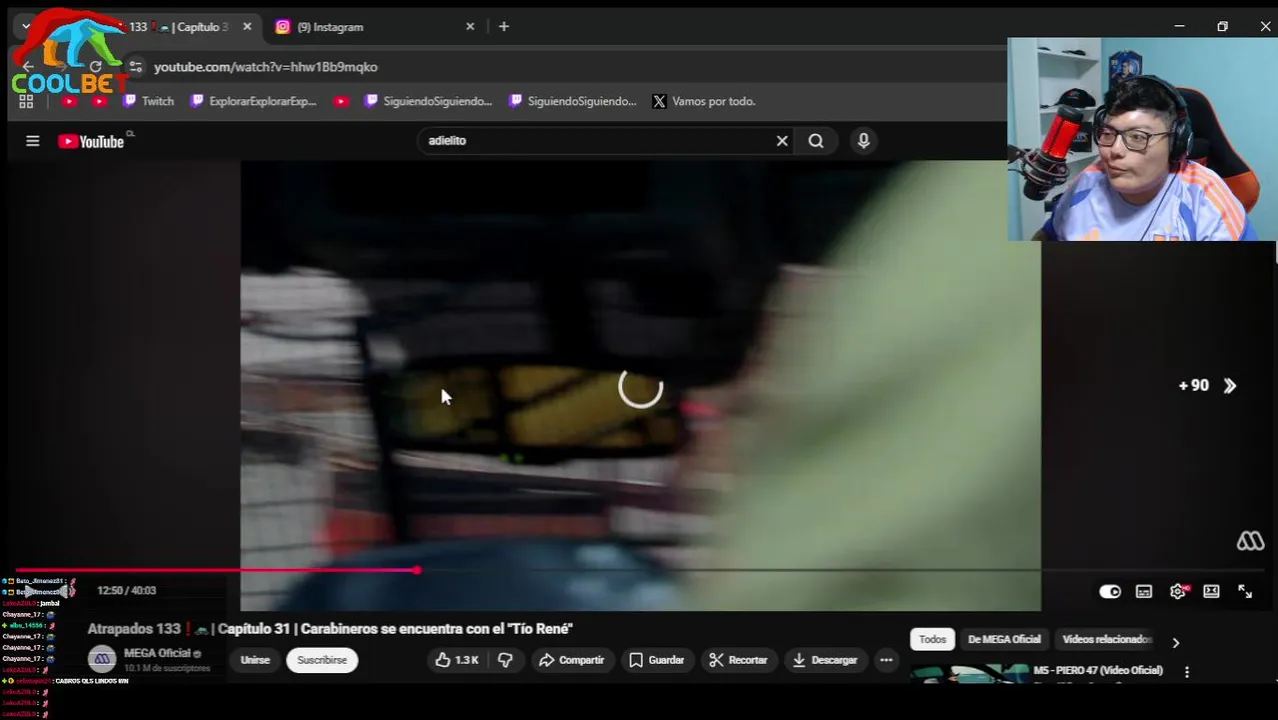Screen dimensions: 1278x720
Task: Open first SiguiendoSiguiendo... bookmark
Action: coord(428,101)
